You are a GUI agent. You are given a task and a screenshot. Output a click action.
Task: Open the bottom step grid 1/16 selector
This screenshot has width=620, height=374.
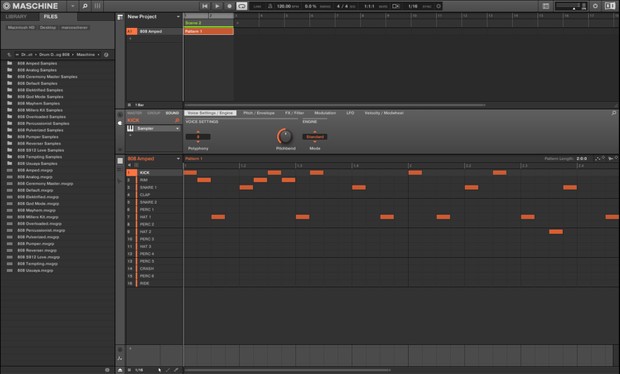click(x=139, y=370)
